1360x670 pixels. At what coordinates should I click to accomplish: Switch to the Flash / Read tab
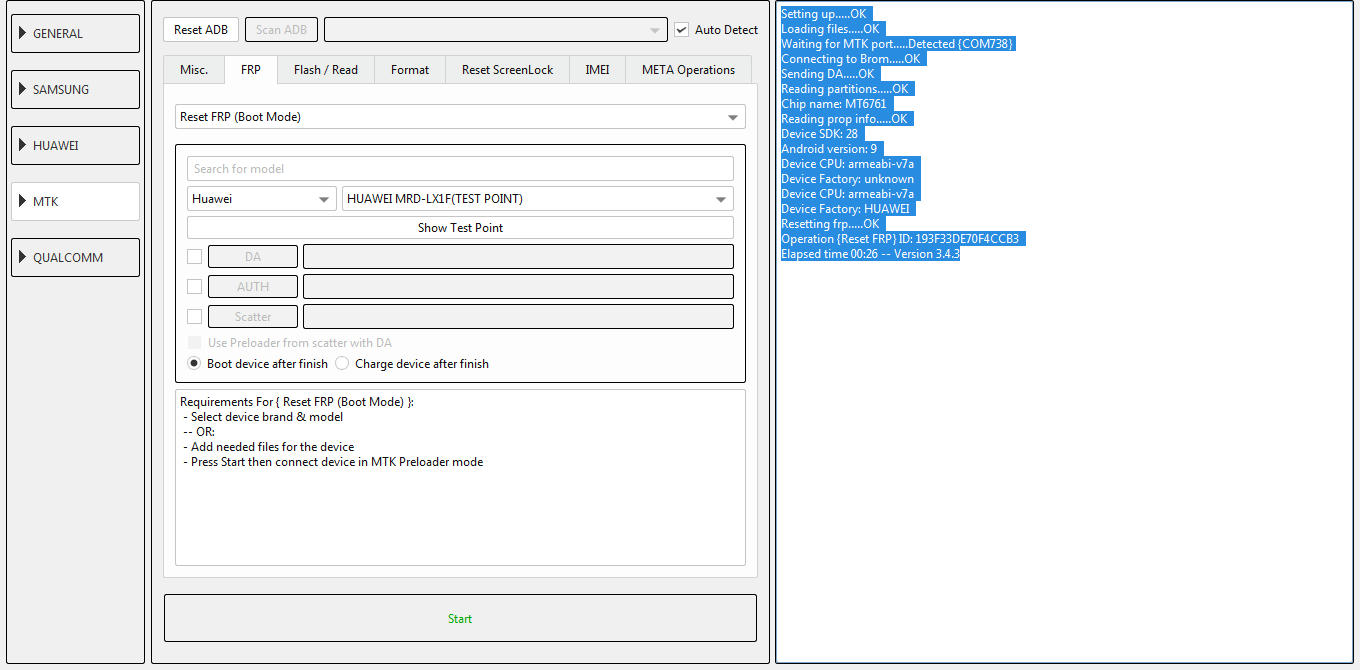(x=326, y=70)
